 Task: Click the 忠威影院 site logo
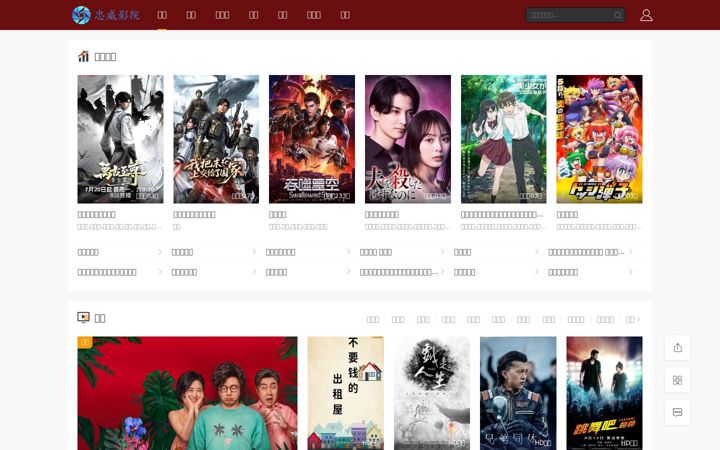pyautogui.click(x=106, y=15)
